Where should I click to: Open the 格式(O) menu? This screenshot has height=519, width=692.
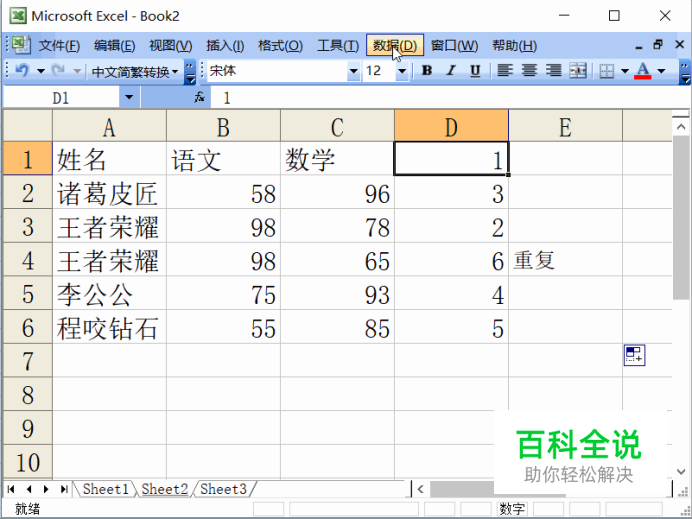pyautogui.click(x=280, y=45)
